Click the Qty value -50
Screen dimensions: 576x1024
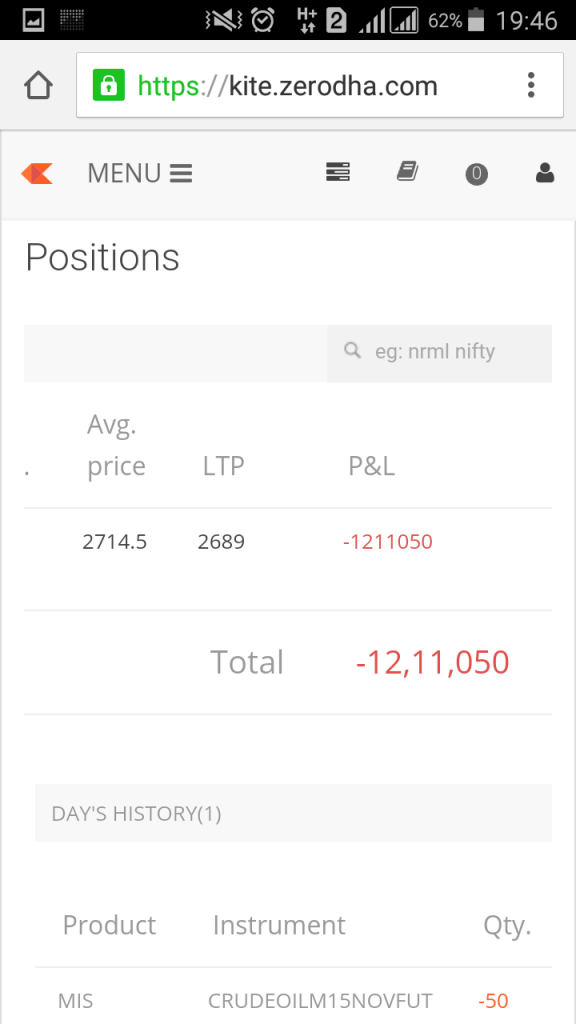click(492, 1000)
